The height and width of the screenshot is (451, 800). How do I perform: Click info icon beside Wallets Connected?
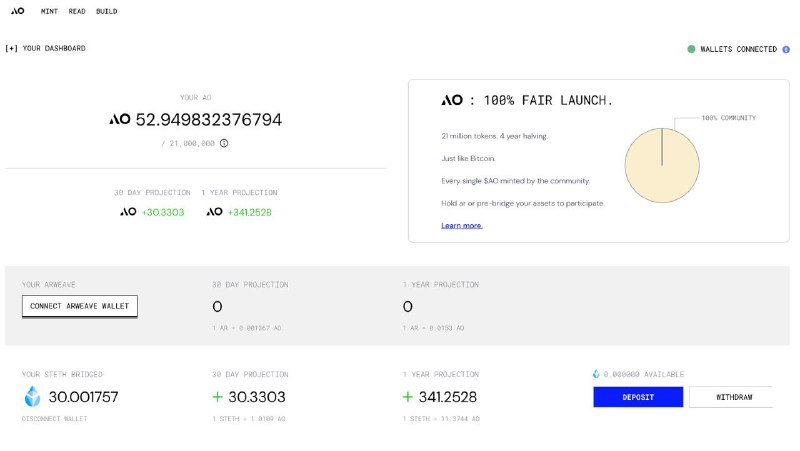[x=786, y=49]
